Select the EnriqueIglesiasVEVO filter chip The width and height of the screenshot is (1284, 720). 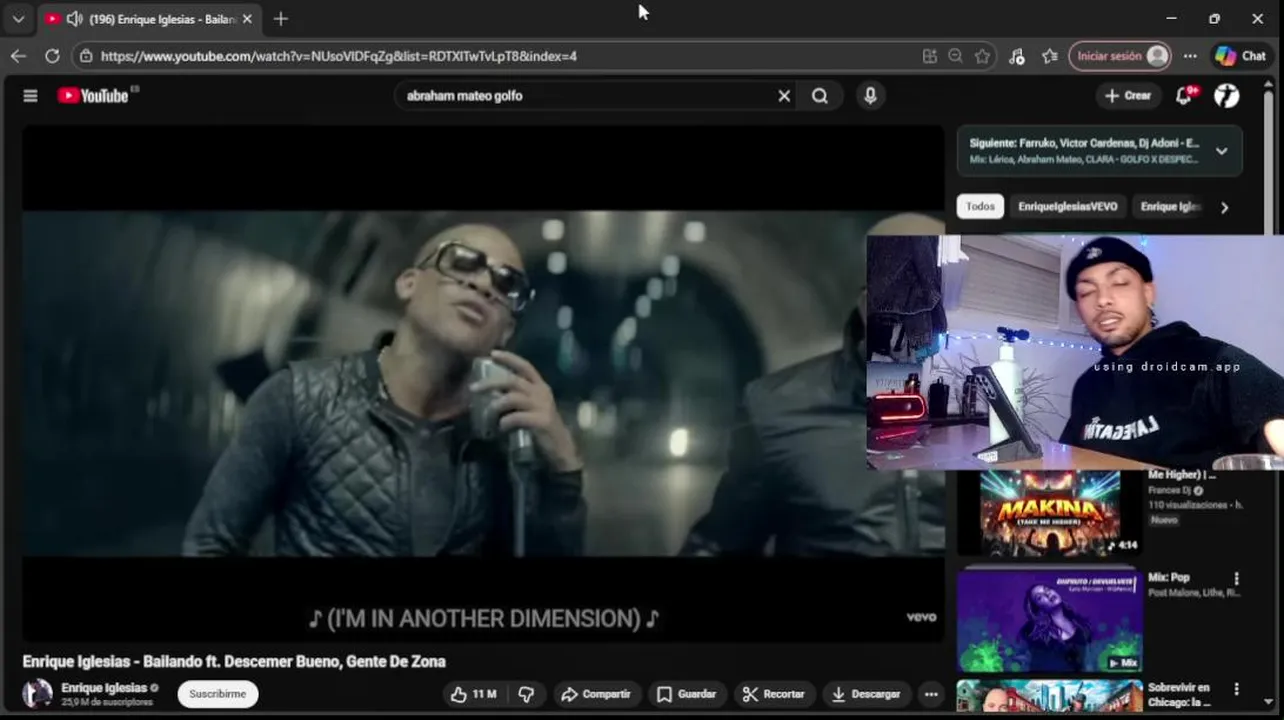[1068, 207]
